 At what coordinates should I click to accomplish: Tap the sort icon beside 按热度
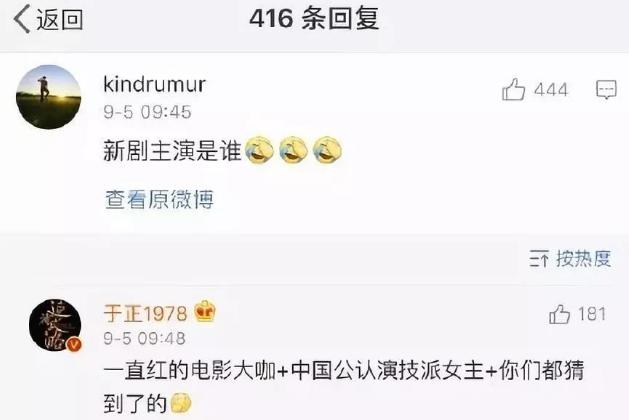tap(539, 259)
